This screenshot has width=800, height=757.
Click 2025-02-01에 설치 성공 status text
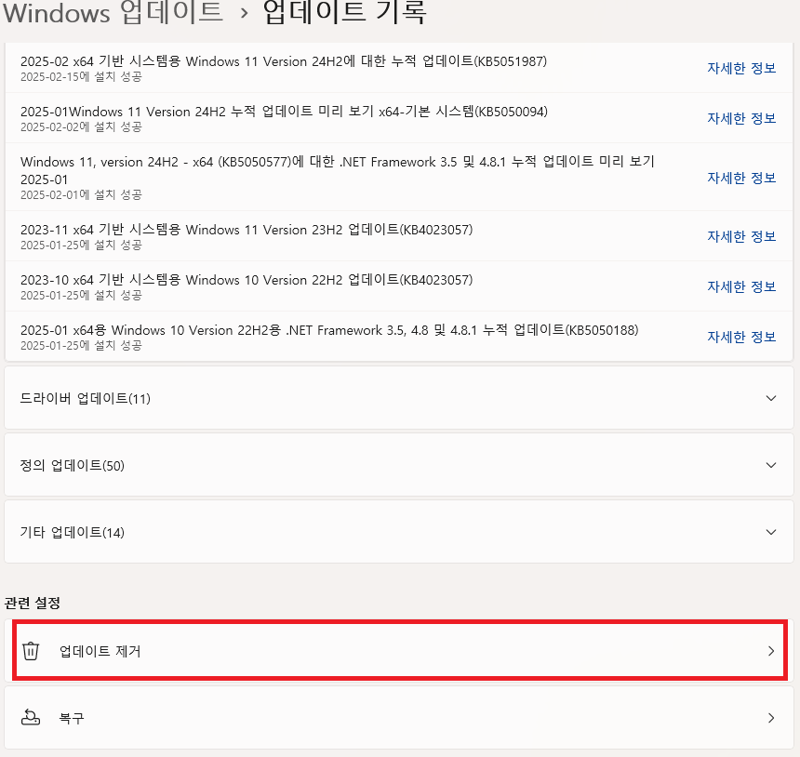[x=81, y=194]
